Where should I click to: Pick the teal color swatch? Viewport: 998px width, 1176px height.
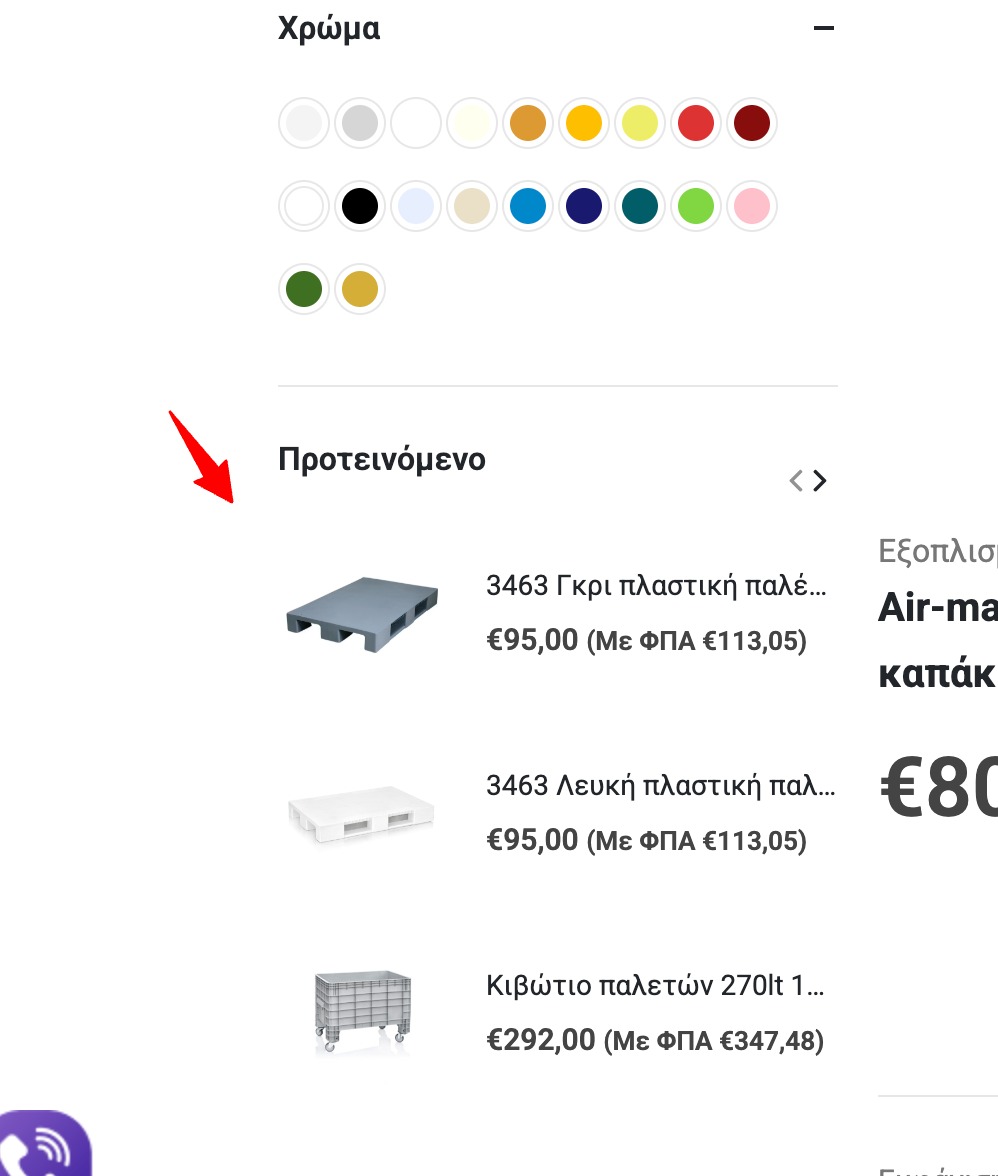pos(640,207)
